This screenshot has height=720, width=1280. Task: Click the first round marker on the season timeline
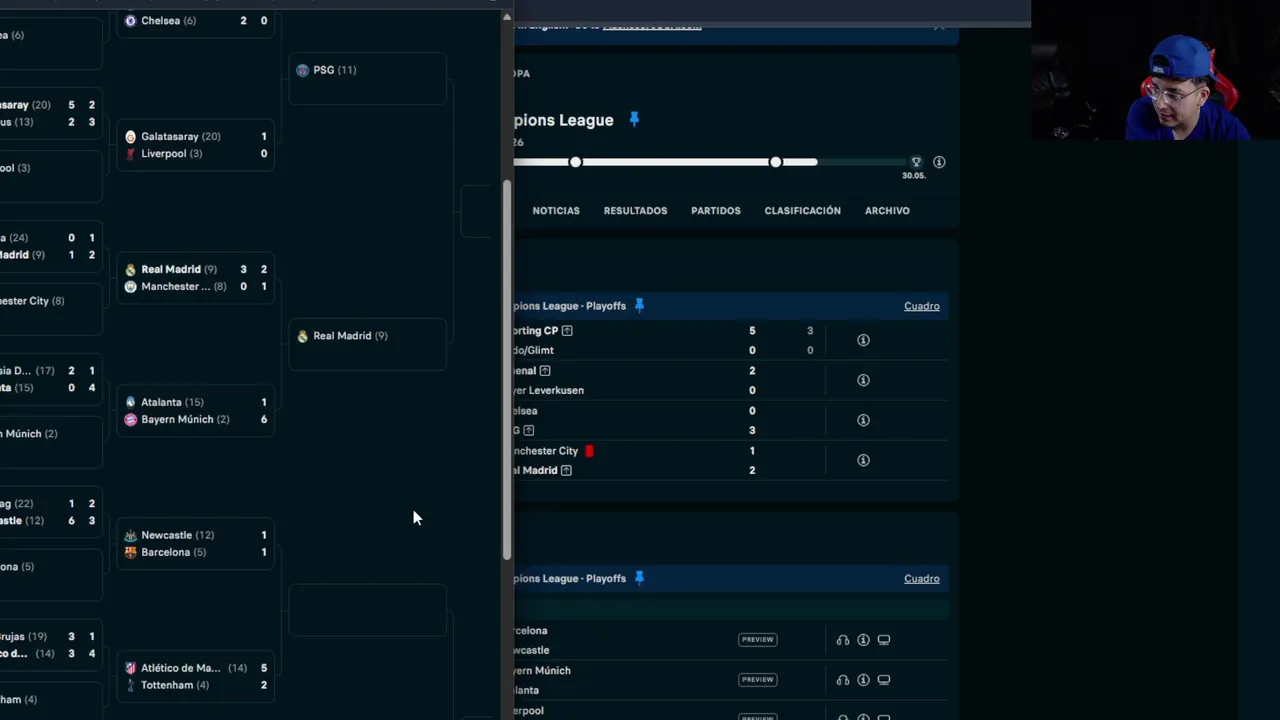575,162
